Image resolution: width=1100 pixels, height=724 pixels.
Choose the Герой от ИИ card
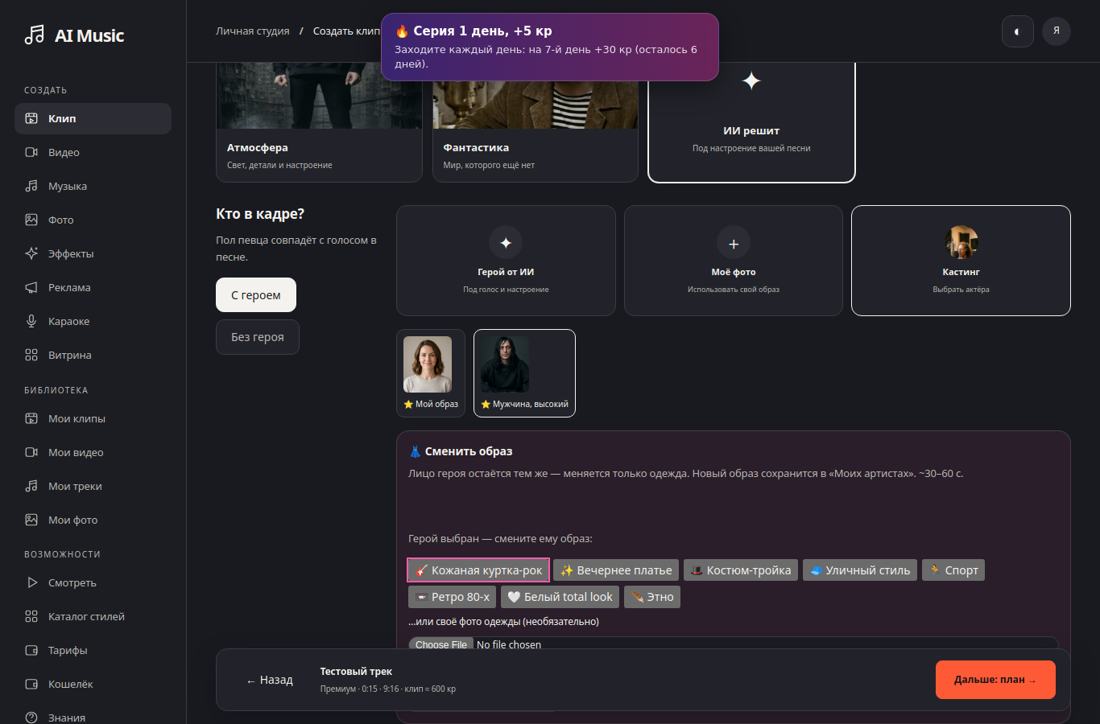[506, 260]
